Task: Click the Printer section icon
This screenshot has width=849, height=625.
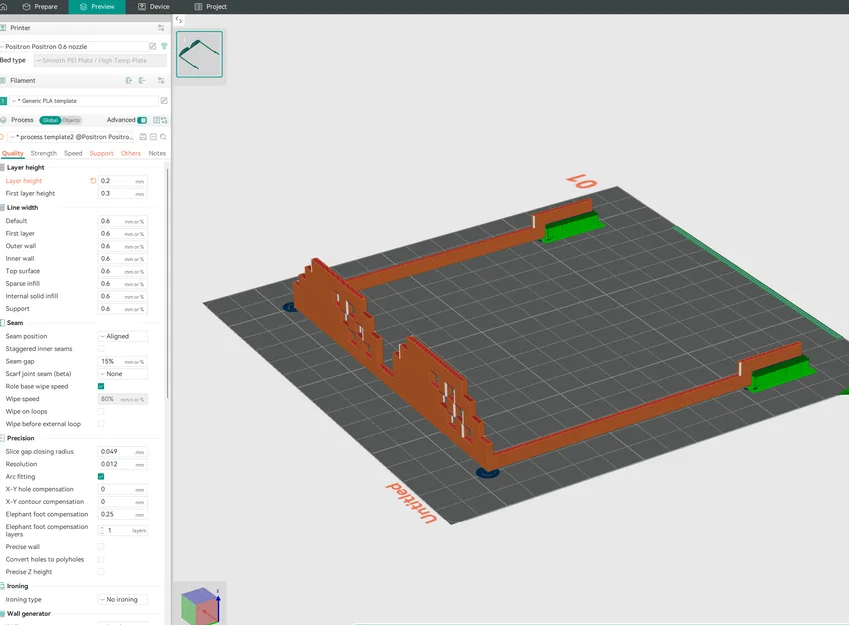Action: click(3, 28)
